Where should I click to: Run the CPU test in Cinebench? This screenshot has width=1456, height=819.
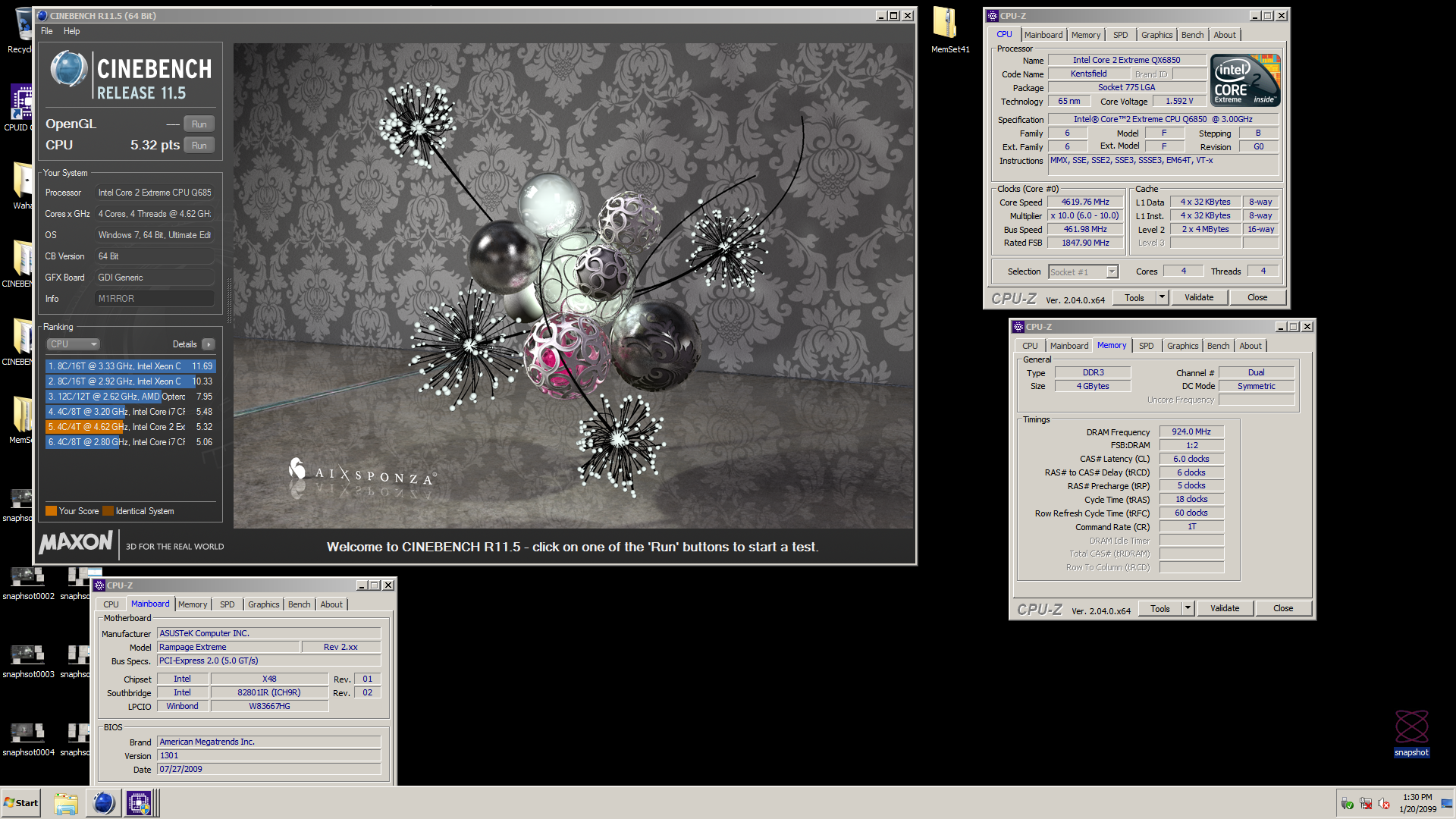tap(199, 146)
